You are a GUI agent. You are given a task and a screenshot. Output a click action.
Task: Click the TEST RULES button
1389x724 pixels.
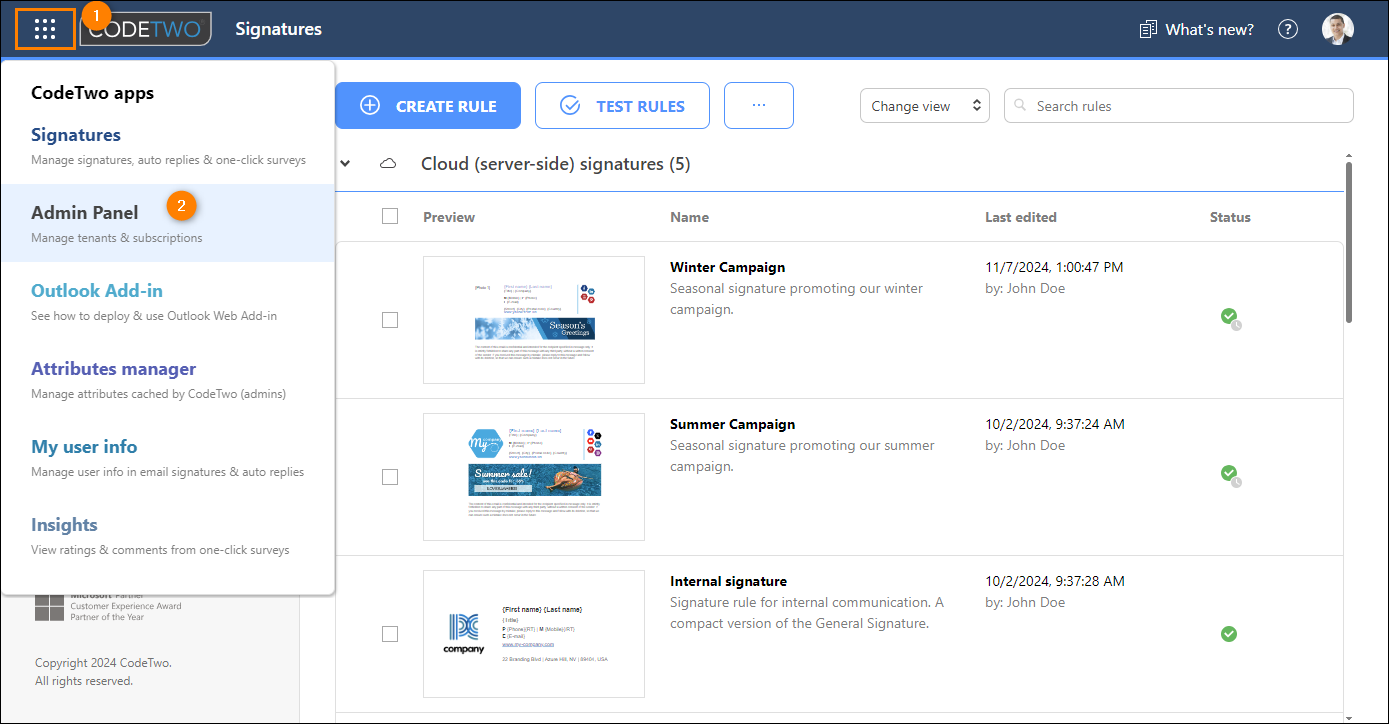pyautogui.click(x=622, y=106)
